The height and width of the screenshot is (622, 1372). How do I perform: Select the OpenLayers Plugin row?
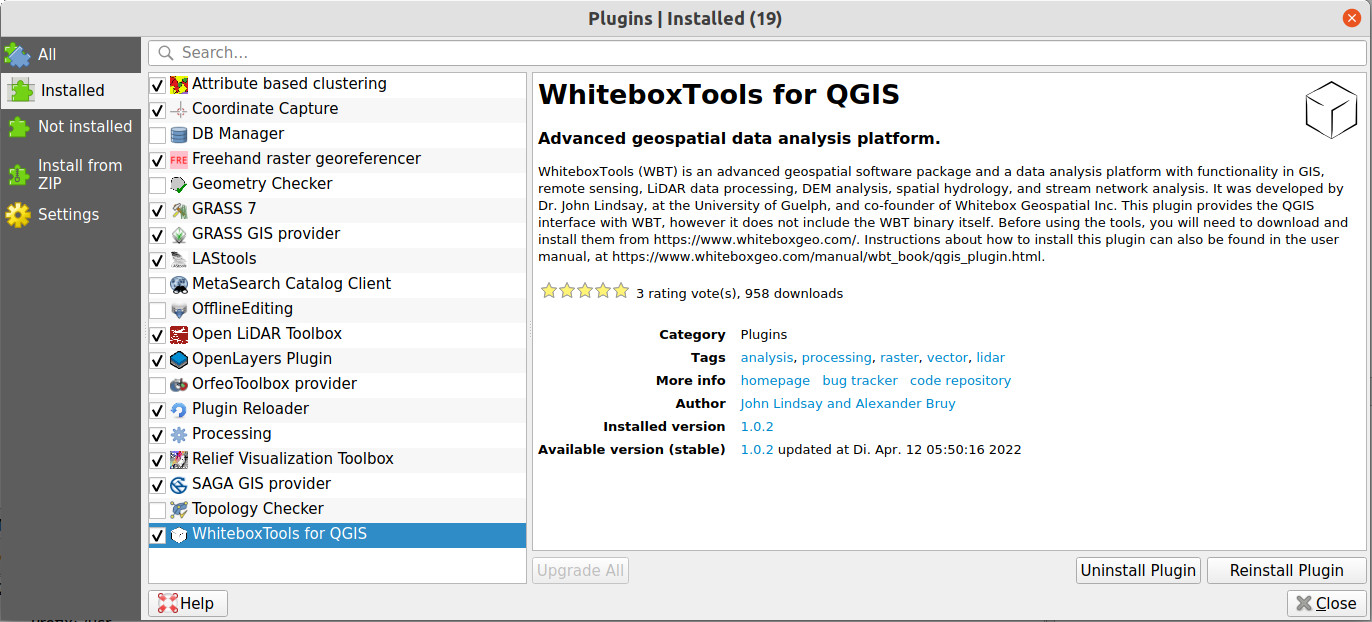click(337, 360)
